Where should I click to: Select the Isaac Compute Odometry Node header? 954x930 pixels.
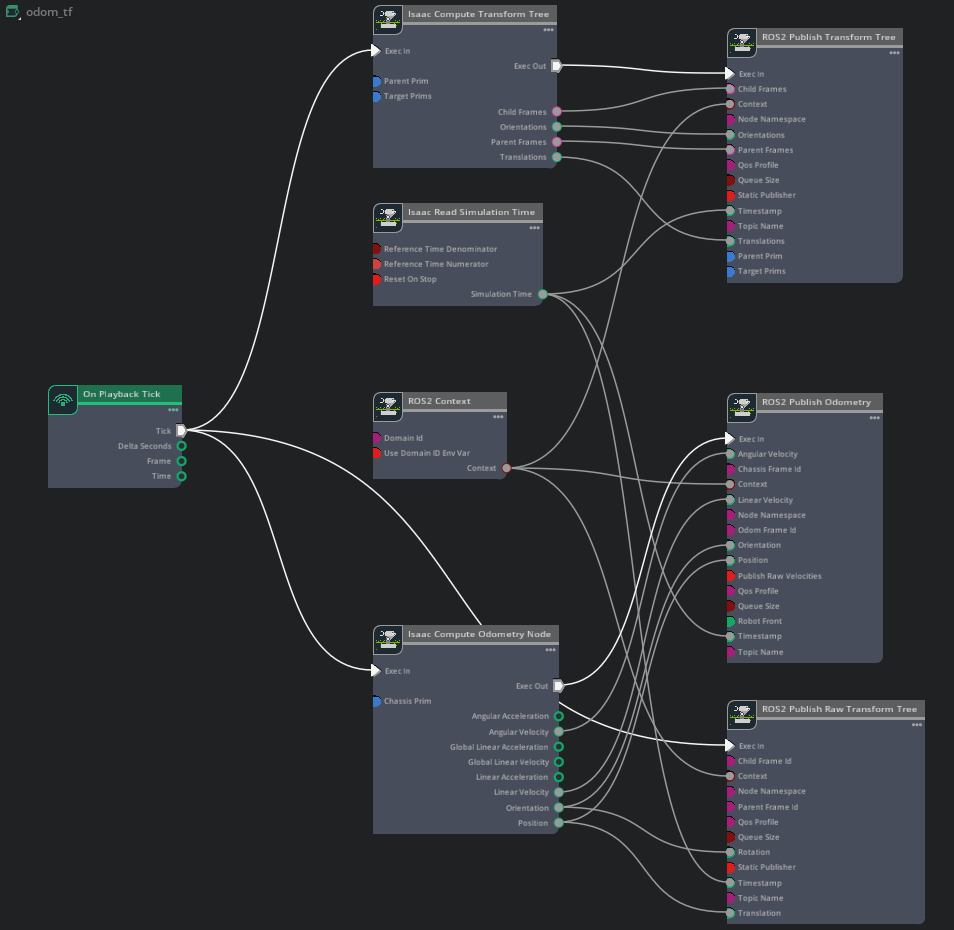480,634
